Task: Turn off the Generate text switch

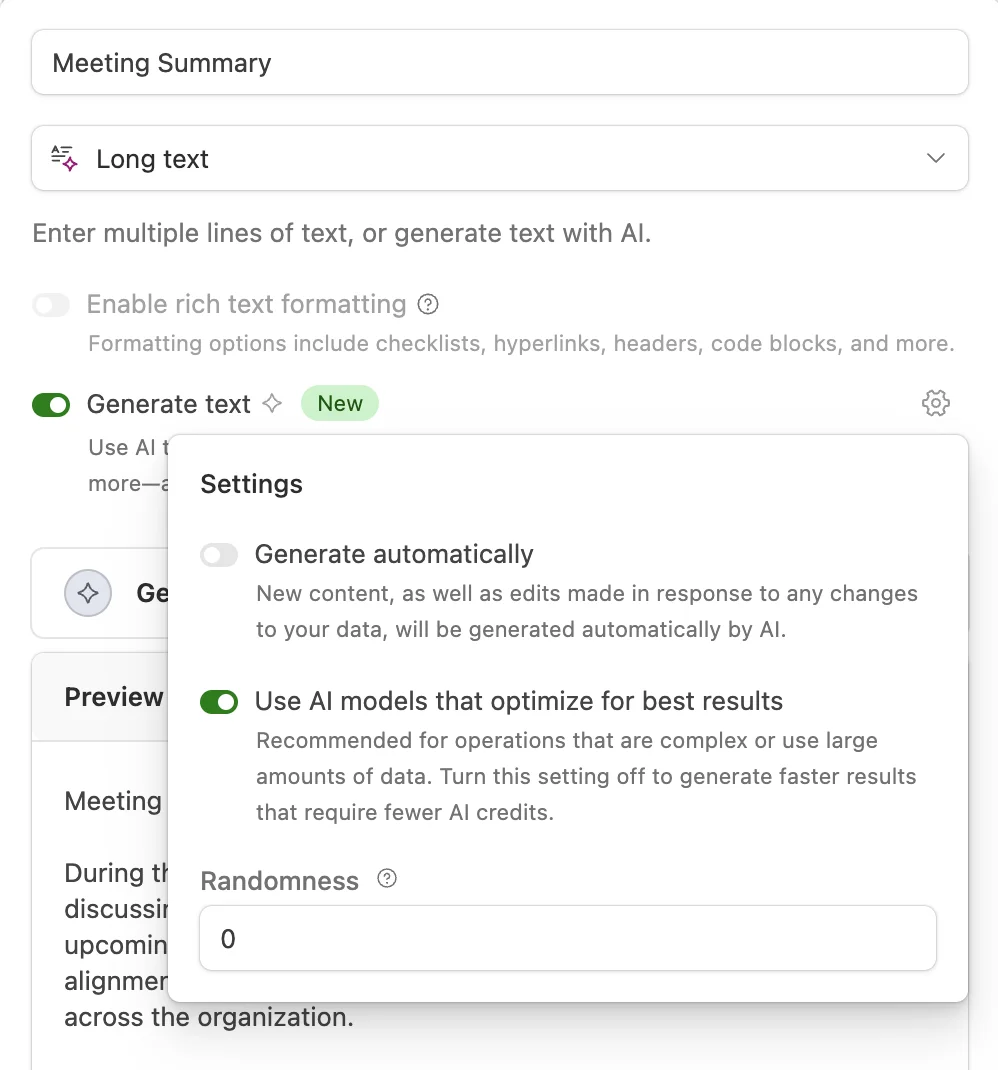Action: [51, 405]
